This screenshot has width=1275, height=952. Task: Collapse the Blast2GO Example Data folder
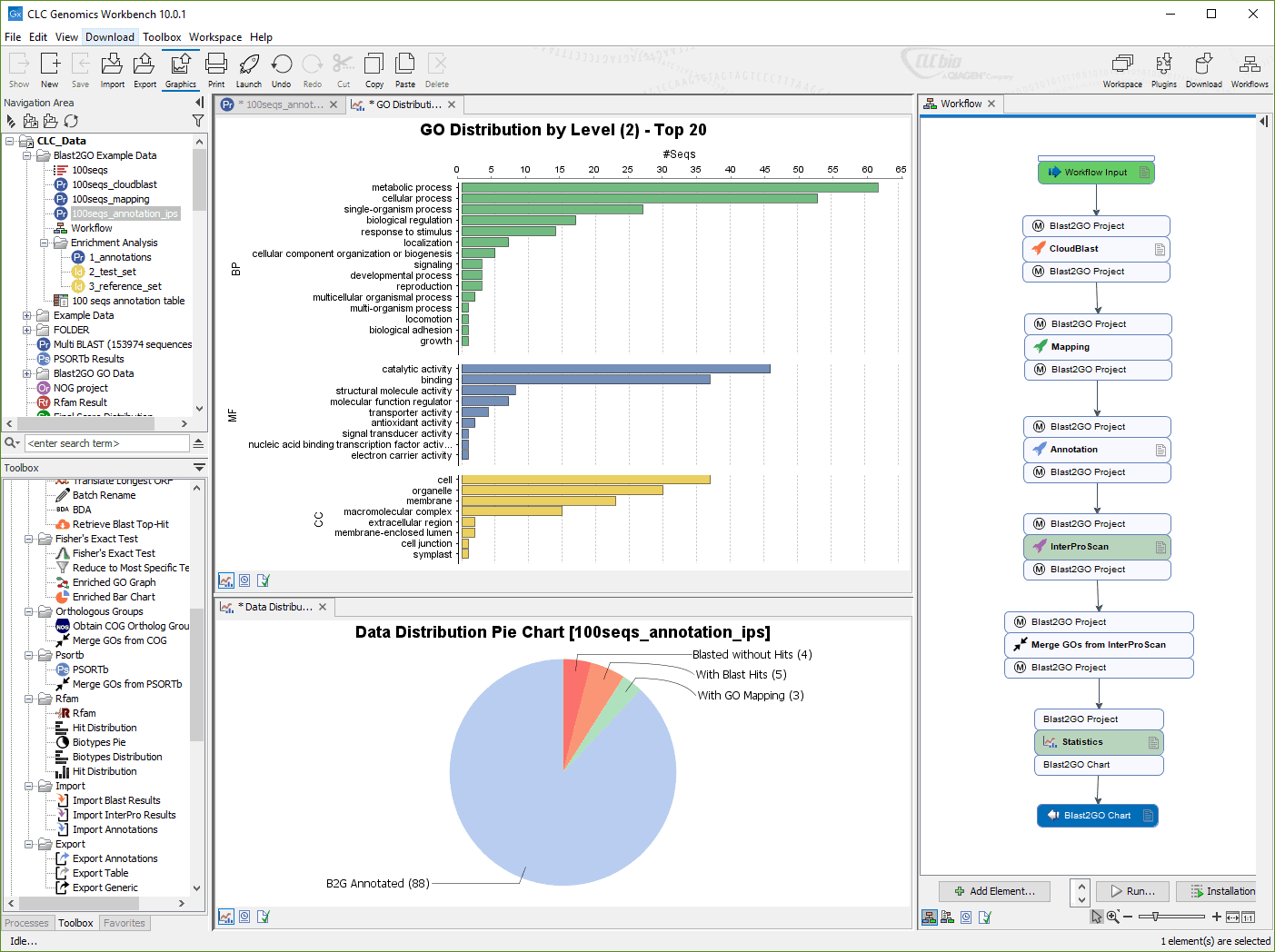(27, 155)
